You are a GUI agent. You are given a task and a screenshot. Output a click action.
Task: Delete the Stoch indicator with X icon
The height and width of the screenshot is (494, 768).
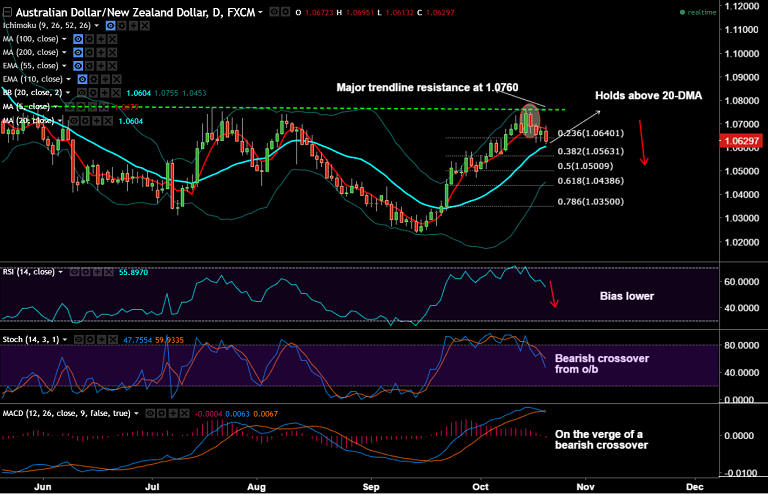[x=113, y=340]
